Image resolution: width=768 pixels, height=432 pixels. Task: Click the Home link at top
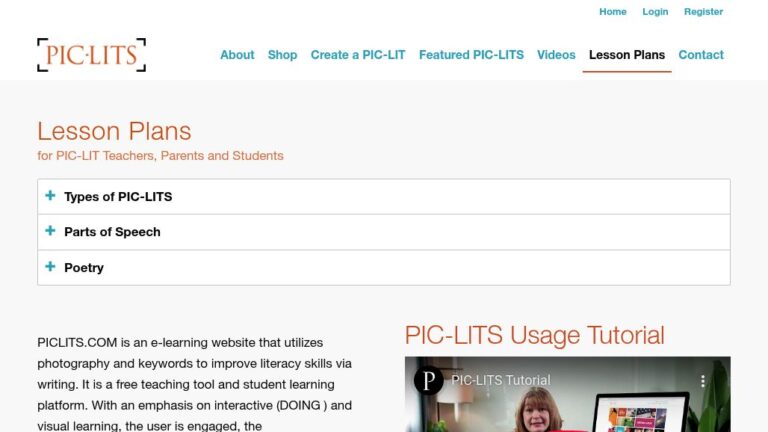pyautogui.click(x=613, y=12)
